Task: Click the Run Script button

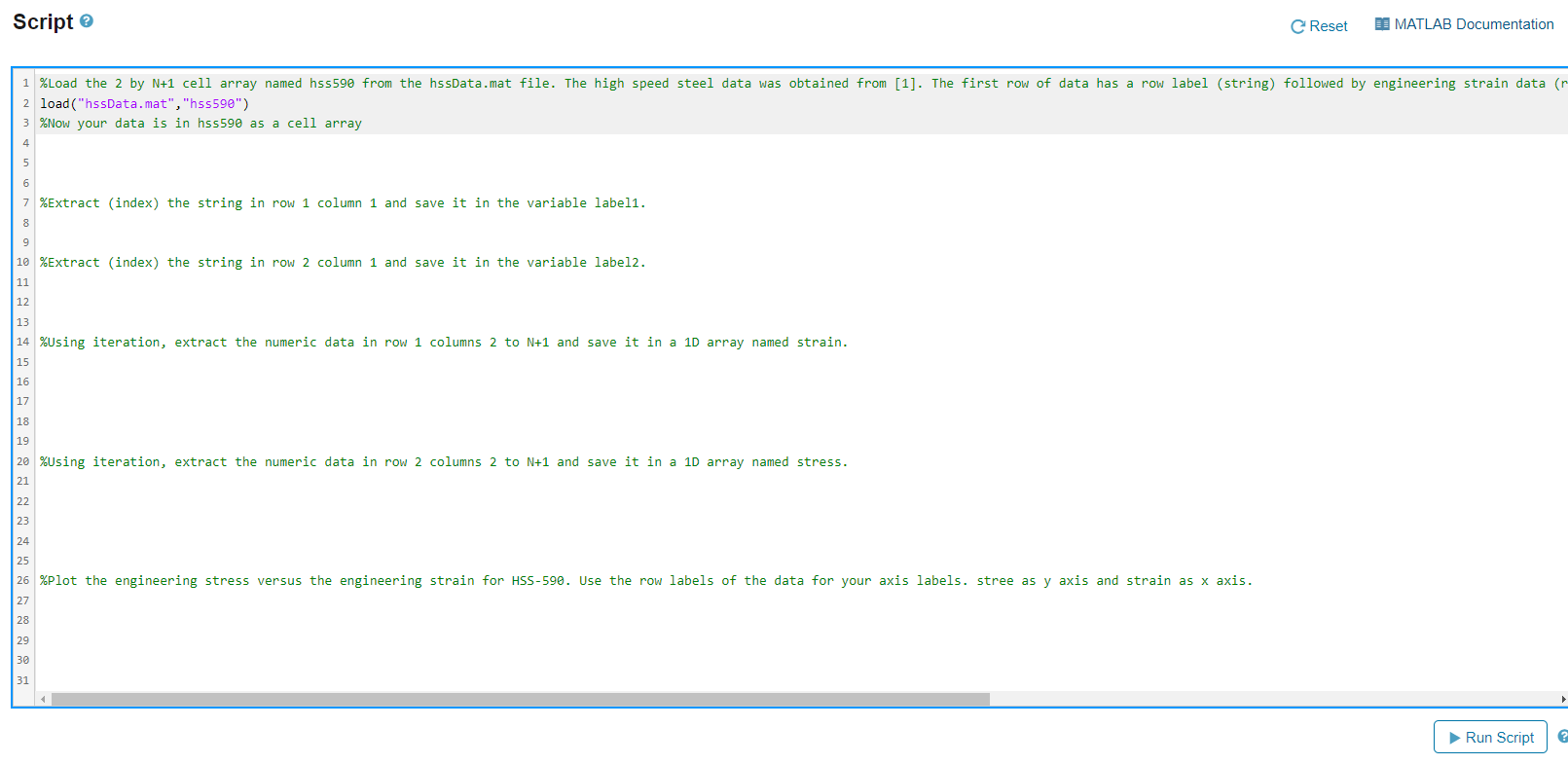Action: point(1490,737)
